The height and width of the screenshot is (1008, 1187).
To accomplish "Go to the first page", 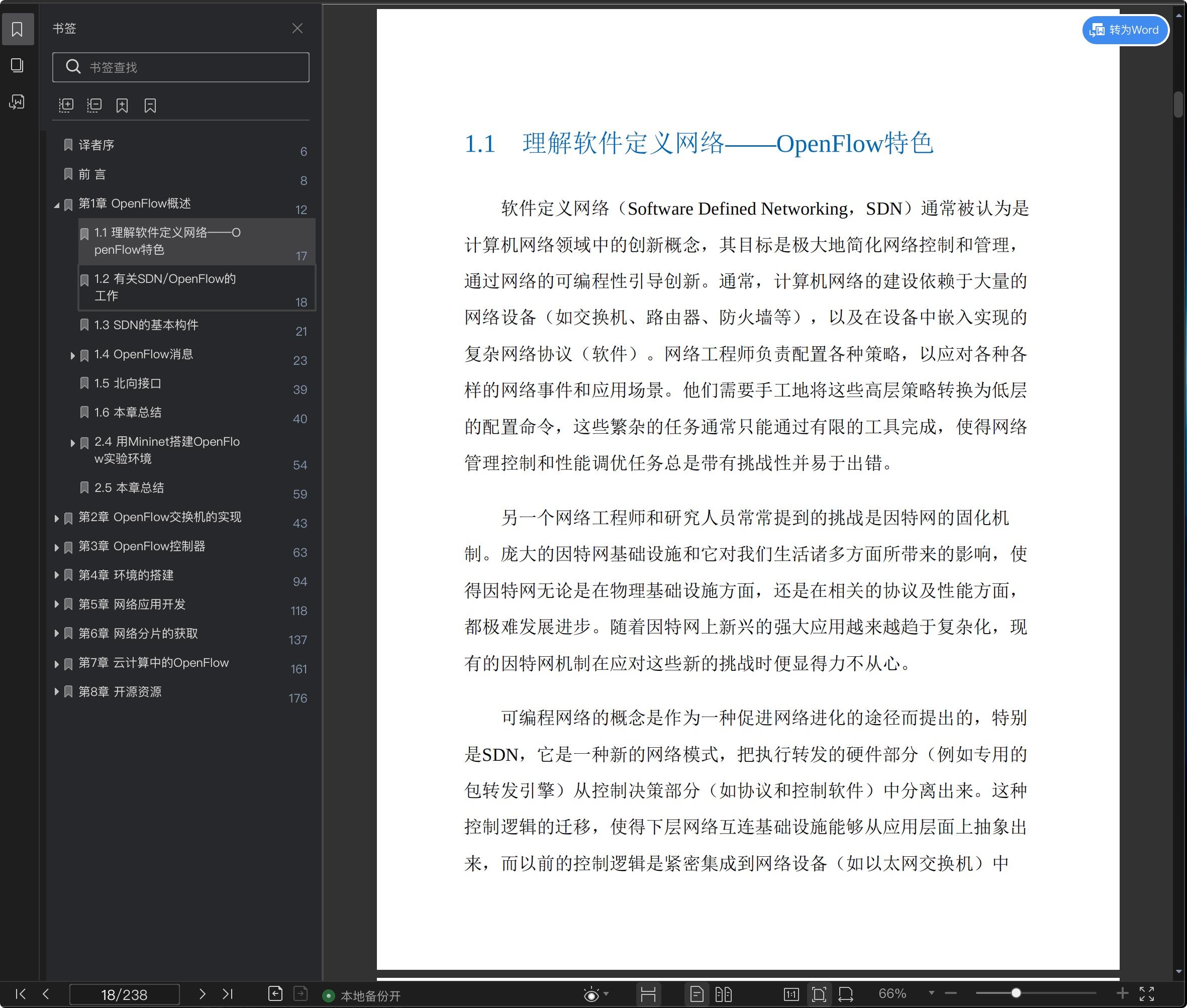I will click(x=21, y=994).
